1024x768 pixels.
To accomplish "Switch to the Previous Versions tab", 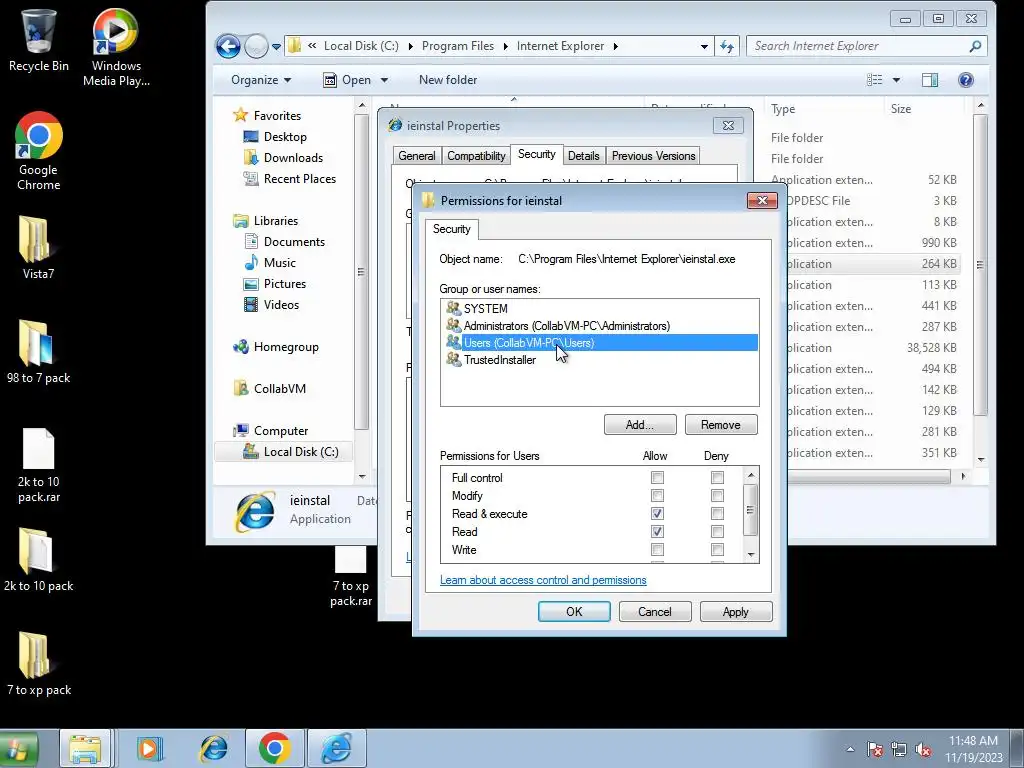I will click(x=653, y=156).
